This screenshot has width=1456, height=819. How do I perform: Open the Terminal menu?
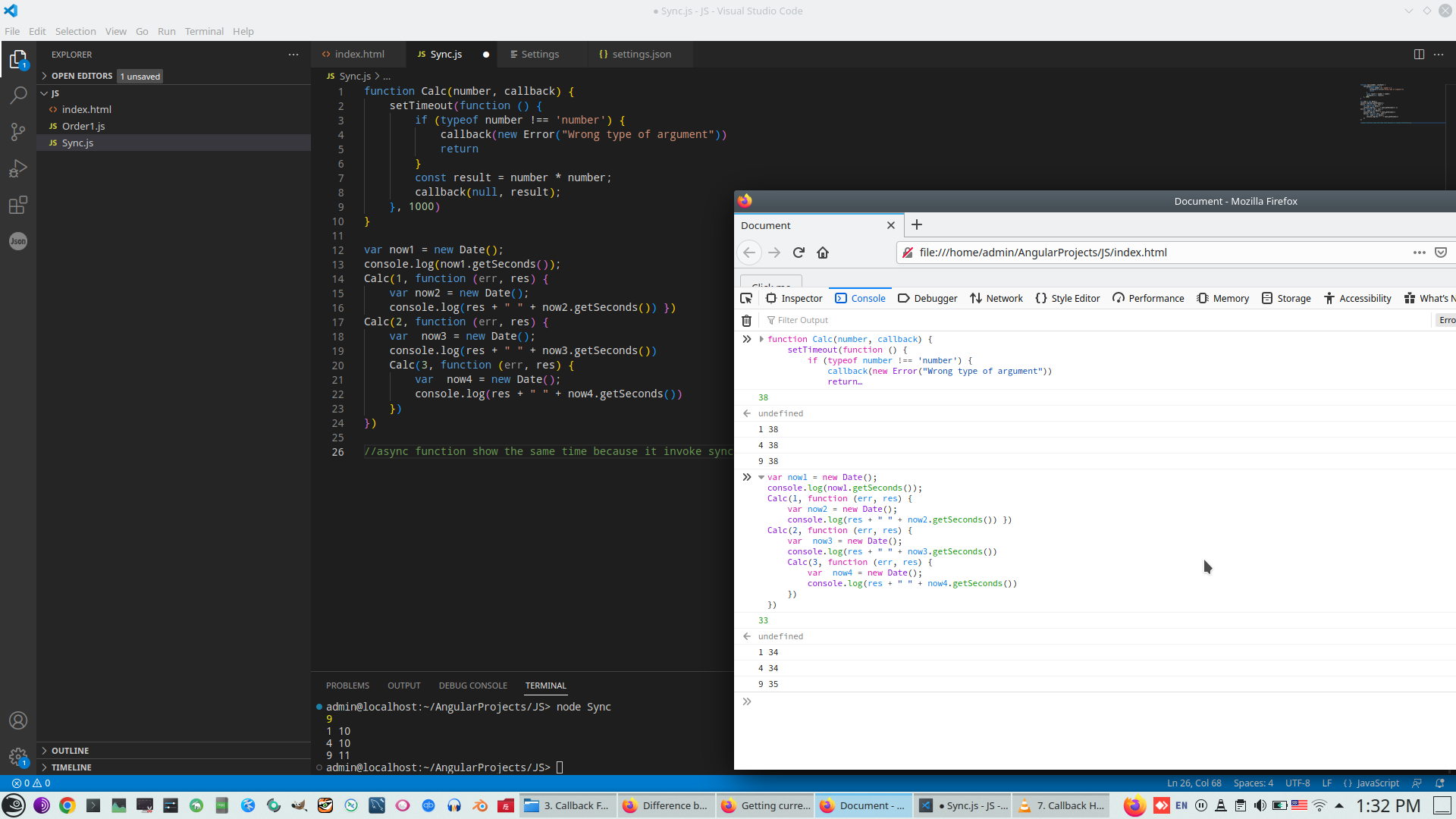pyautogui.click(x=204, y=31)
